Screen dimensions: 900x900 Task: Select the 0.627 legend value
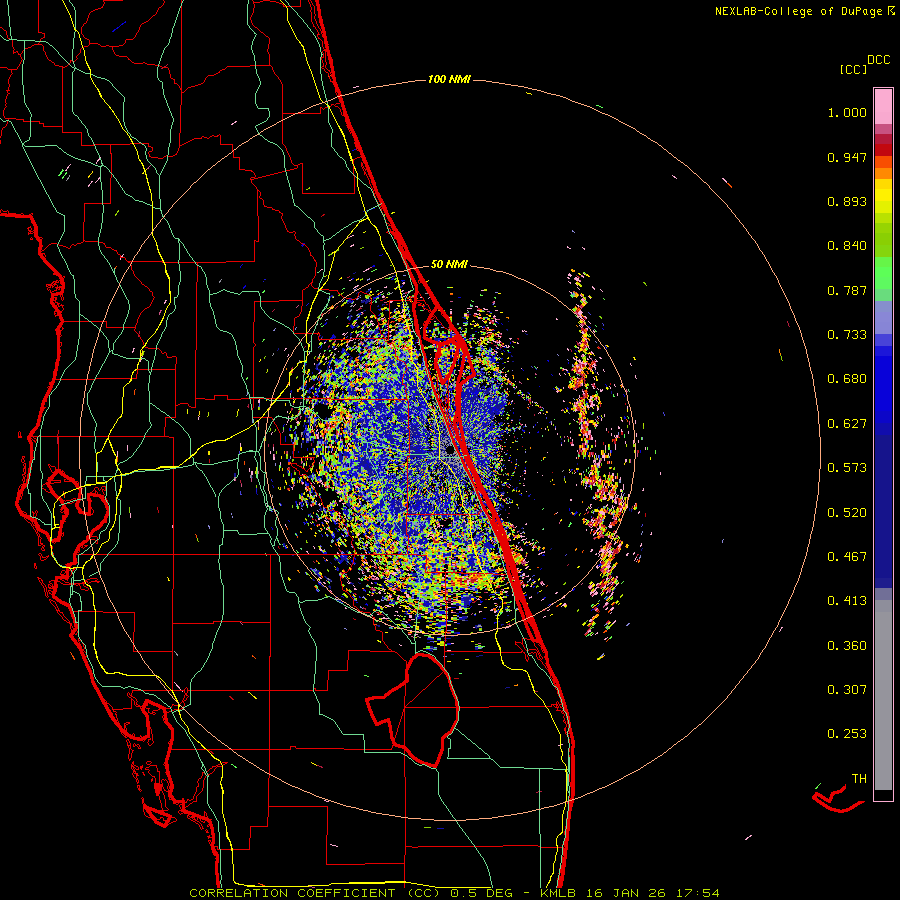click(x=847, y=424)
